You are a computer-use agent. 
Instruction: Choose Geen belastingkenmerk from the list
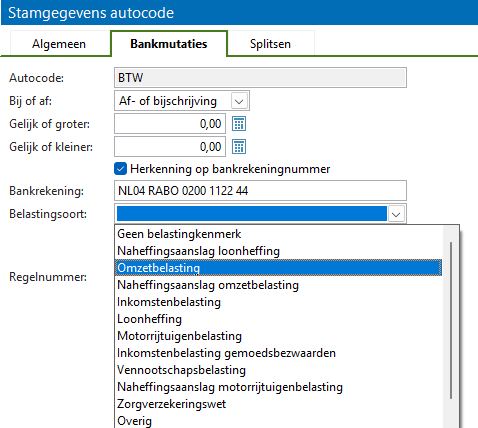[x=278, y=234]
